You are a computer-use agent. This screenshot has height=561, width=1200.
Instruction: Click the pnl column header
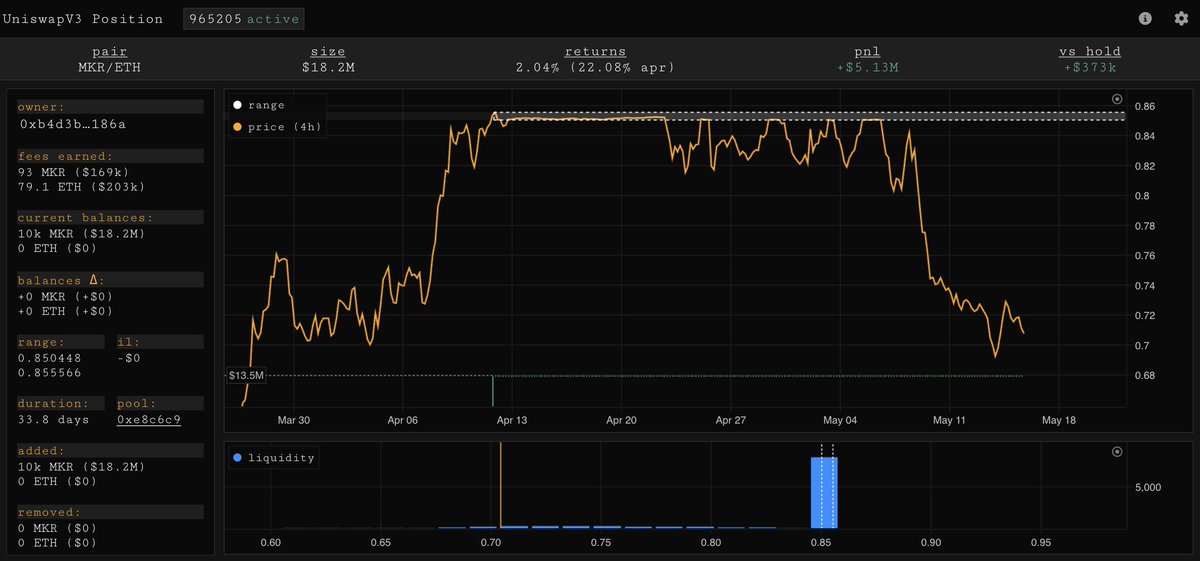[868, 51]
